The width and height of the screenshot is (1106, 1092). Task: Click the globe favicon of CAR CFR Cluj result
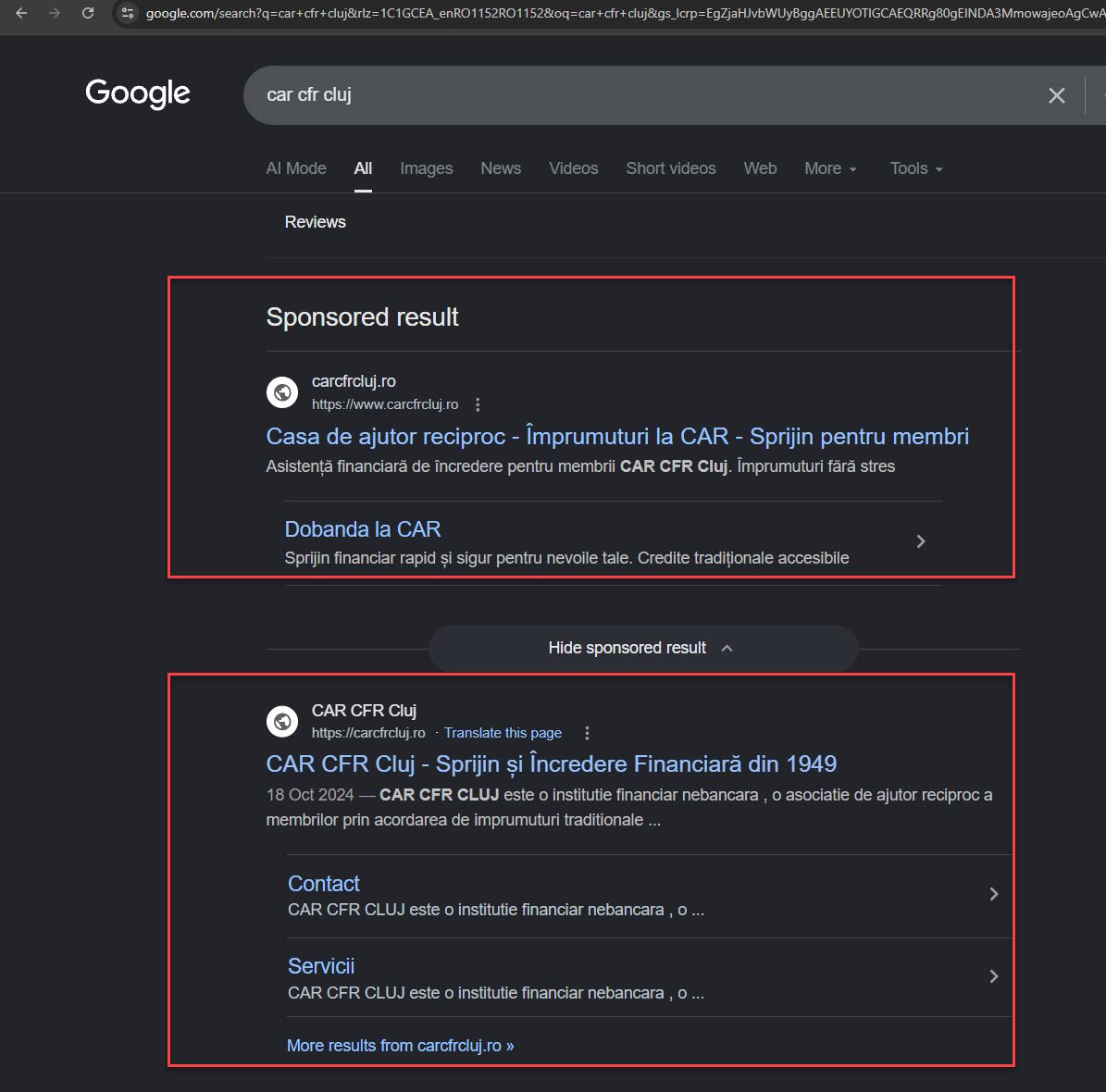[x=282, y=721]
